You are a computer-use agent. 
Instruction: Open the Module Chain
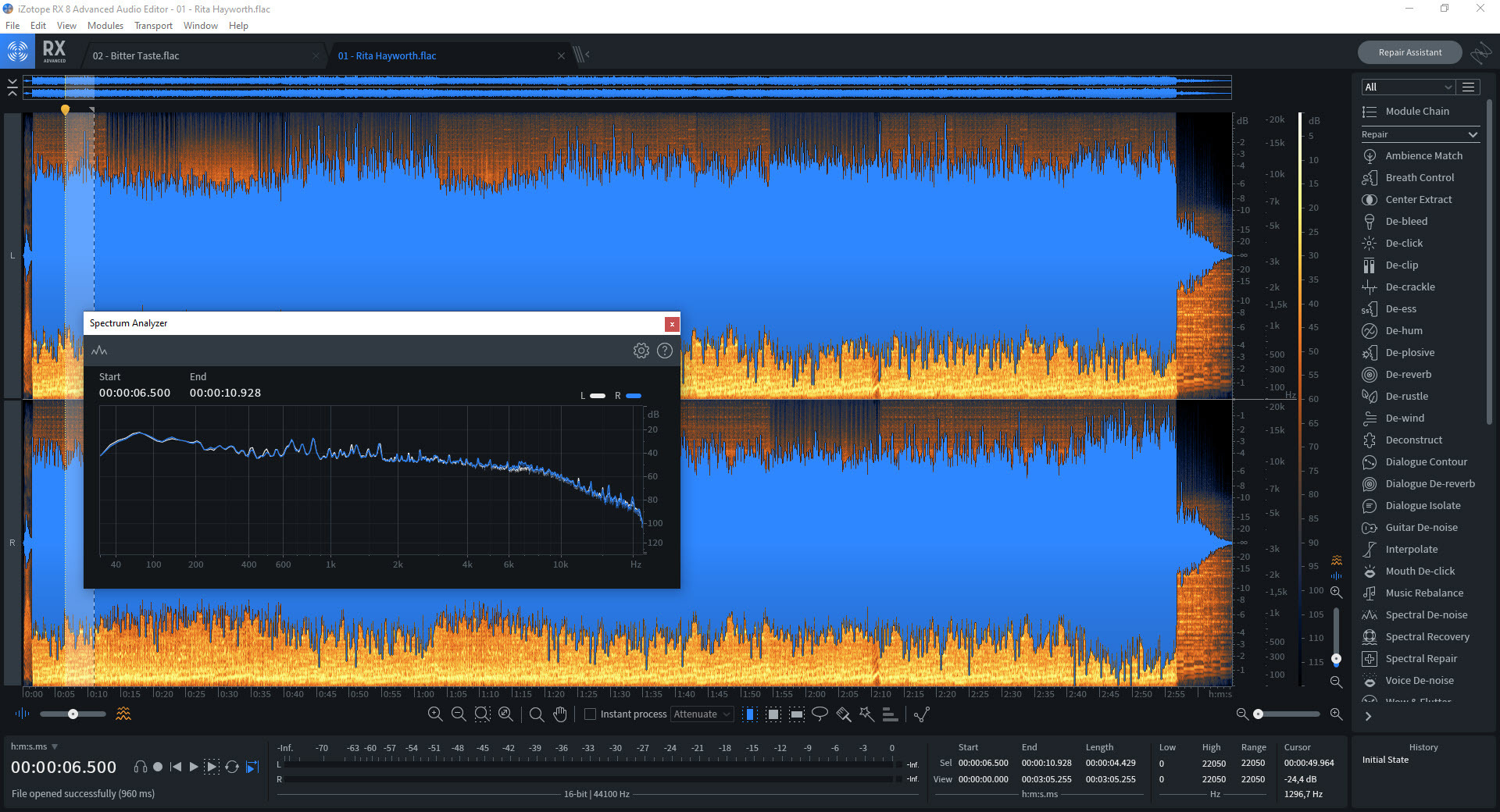point(1416,111)
